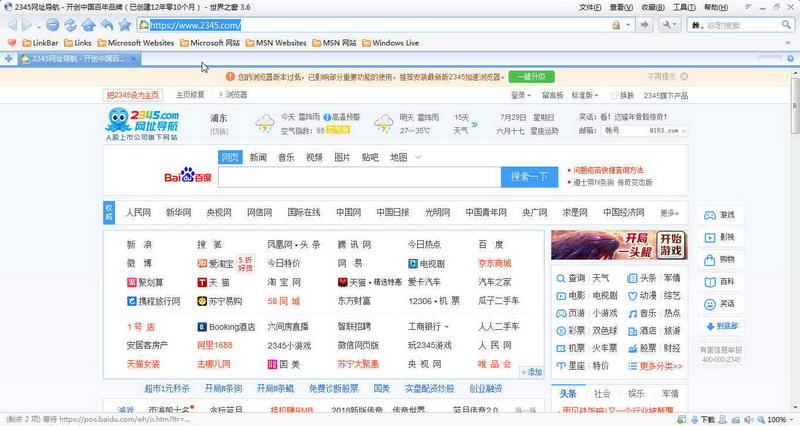Expand the wrench tools dropdown arrow
This screenshot has height=426, width=800.
674,25
